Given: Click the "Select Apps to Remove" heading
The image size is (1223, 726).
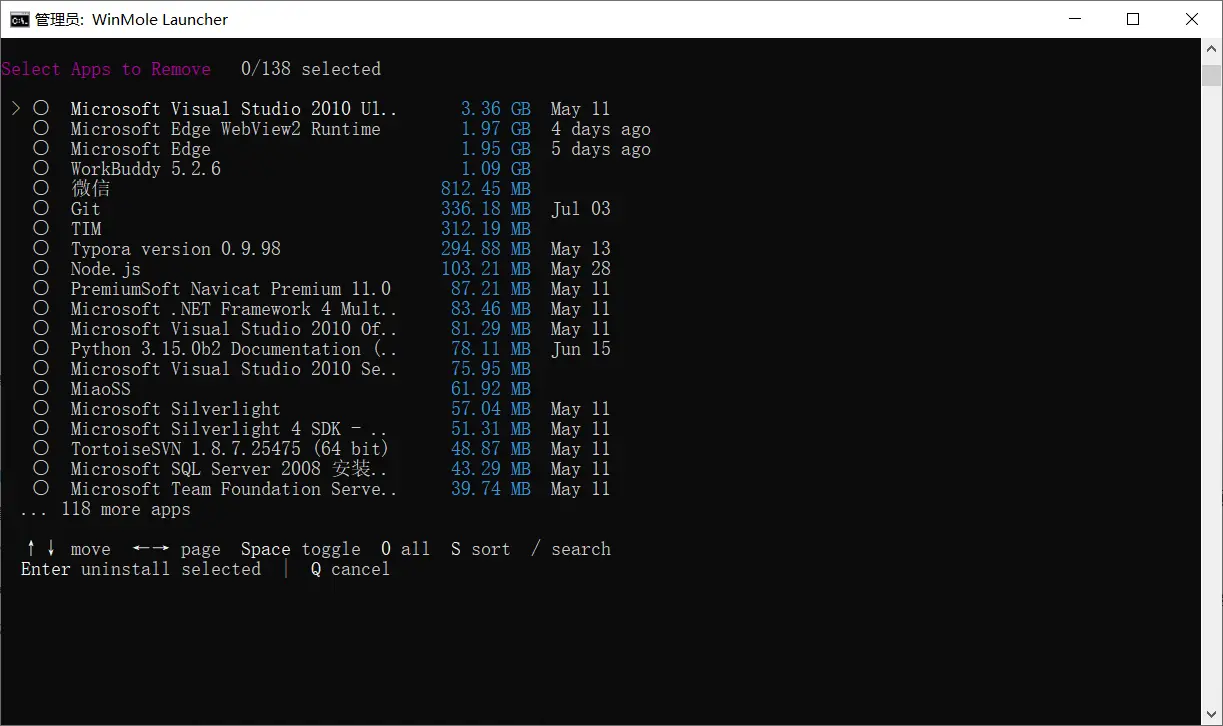Looking at the screenshot, I should click(106, 69).
